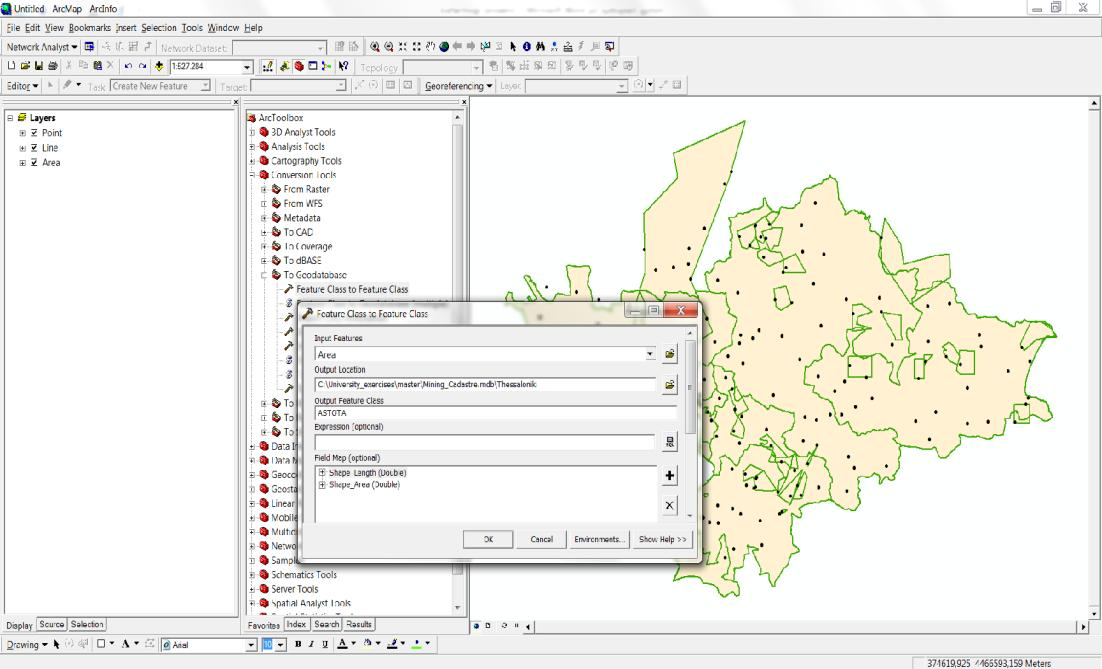Open the File menu
1102x669 pixels.
click(x=13, y=27)
